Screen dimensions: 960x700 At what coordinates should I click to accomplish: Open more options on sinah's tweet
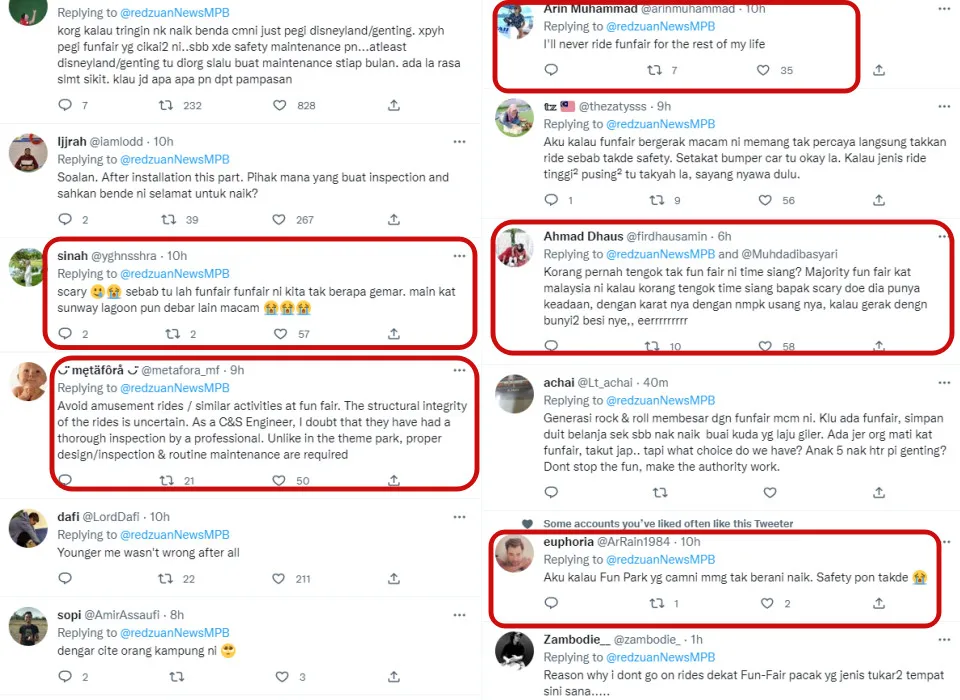click(459, 256)
